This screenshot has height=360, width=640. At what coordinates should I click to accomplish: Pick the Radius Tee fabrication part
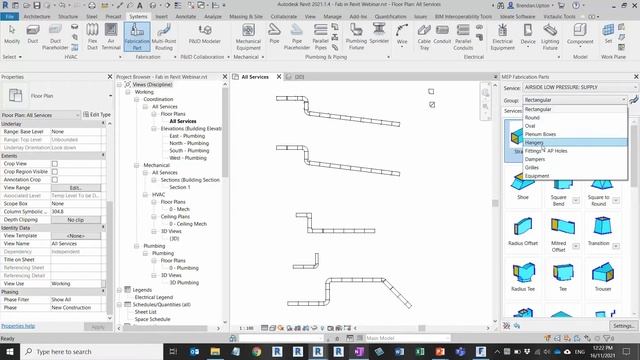click(x=523, y=277)
